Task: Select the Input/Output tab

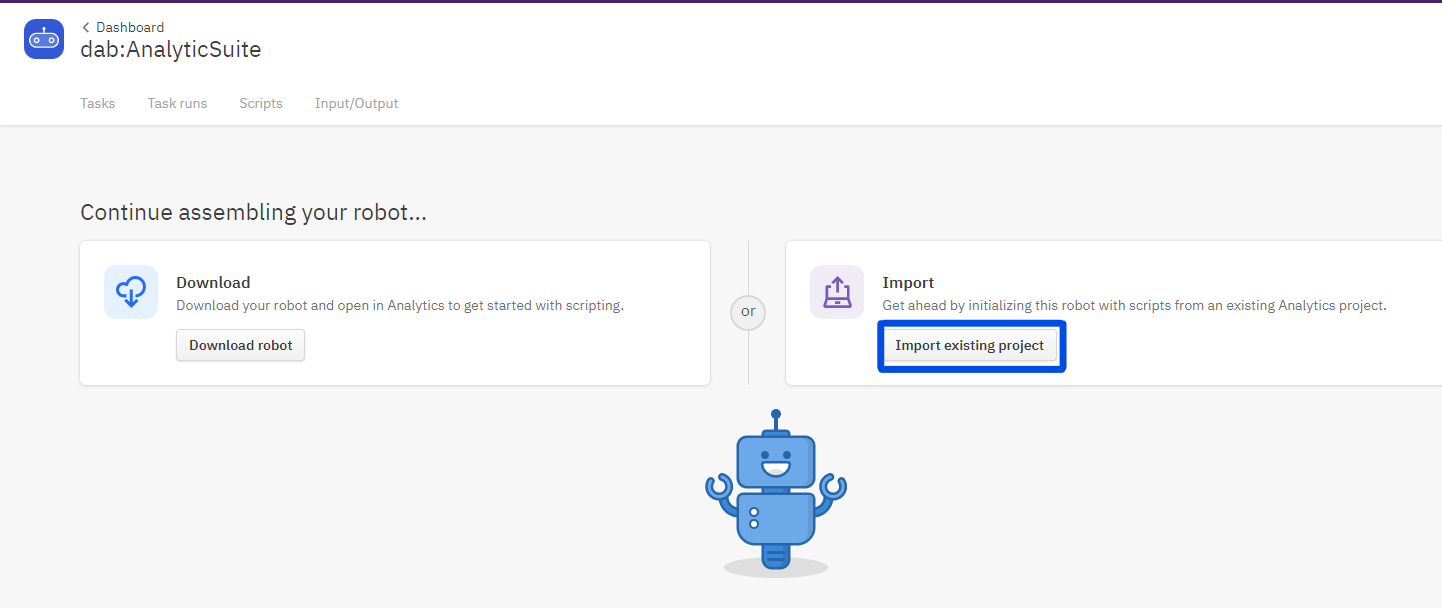Action: click(x=356, y=103)
